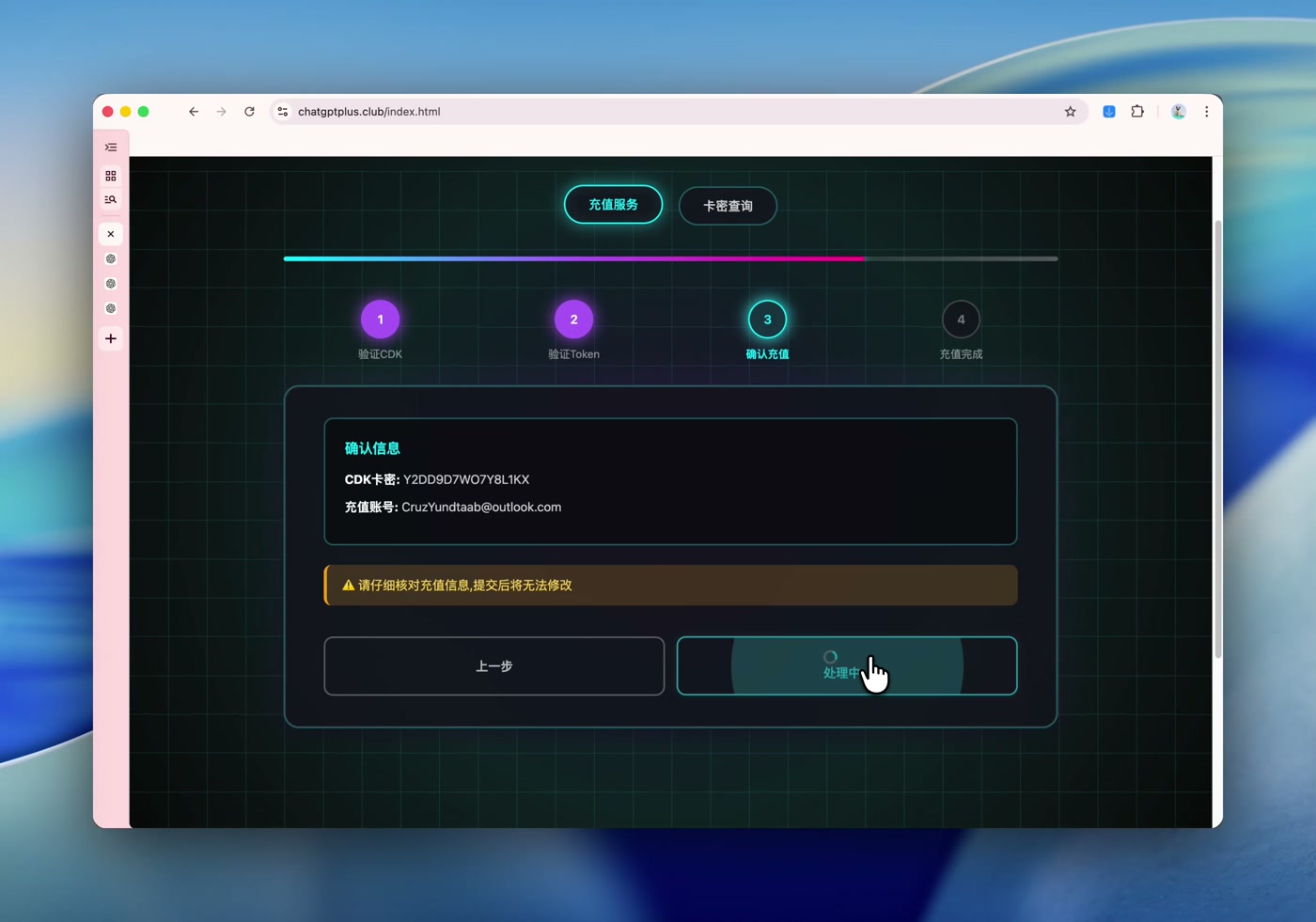1316x922 pixels.
Task: View site information icon in address bar
Action: pyautogui.click(x=283, y=112)
